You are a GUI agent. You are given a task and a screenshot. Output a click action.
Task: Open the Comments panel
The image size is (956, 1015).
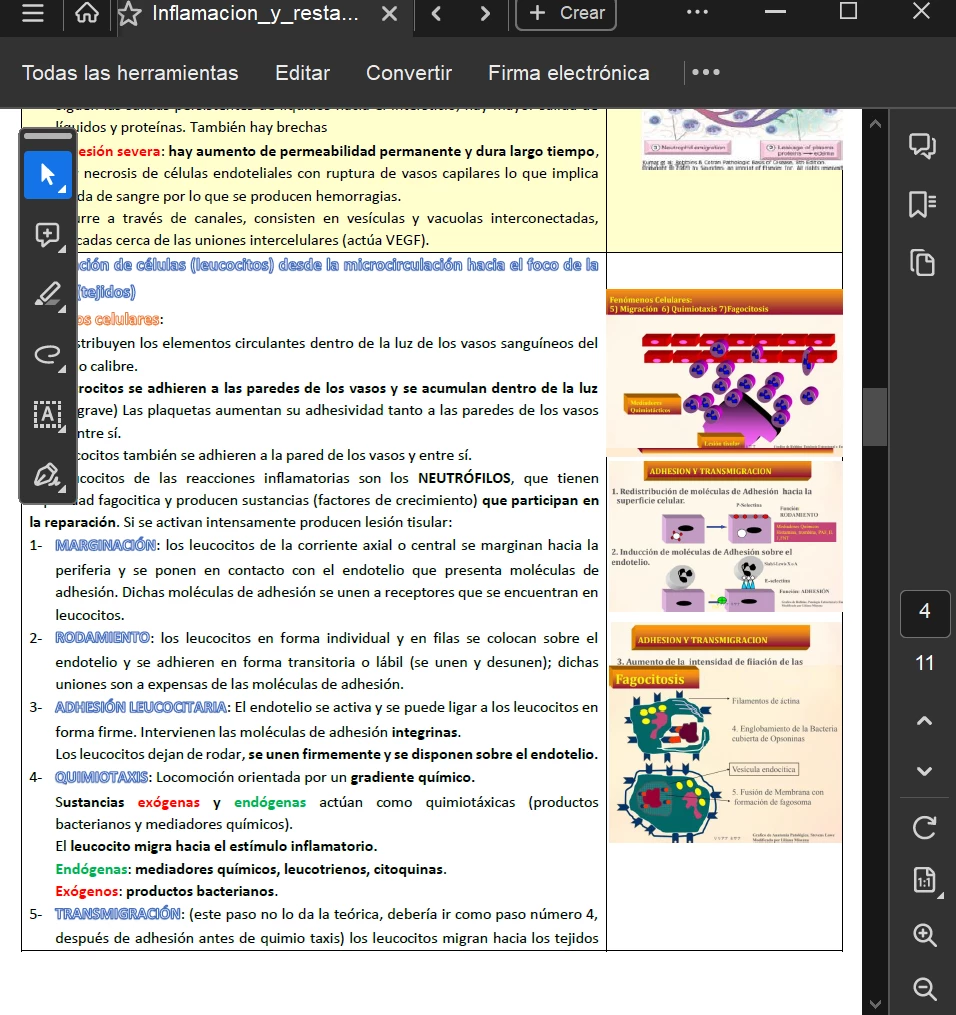[922, 145]
